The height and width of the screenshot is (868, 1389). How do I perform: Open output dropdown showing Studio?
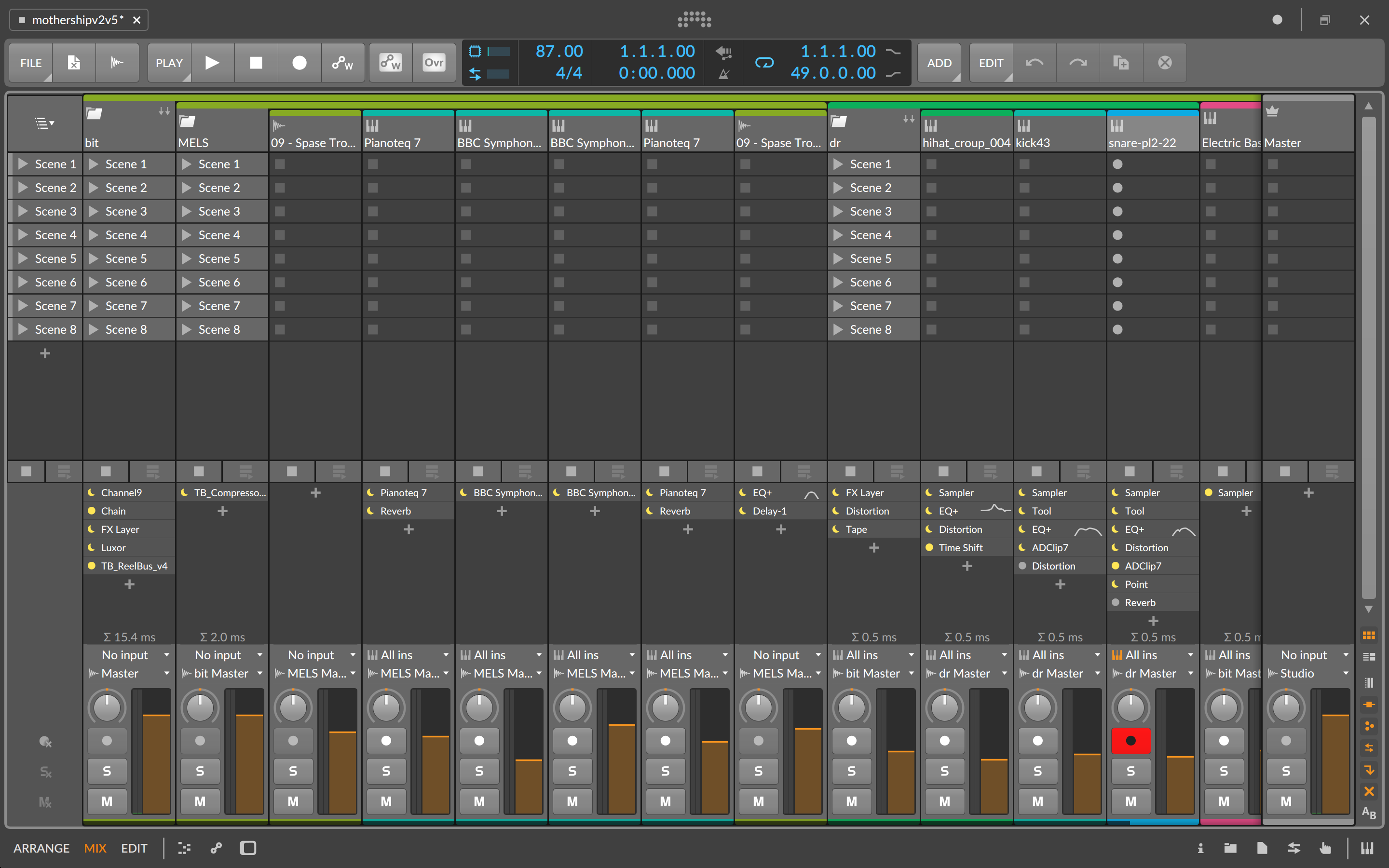(1308, 673)
